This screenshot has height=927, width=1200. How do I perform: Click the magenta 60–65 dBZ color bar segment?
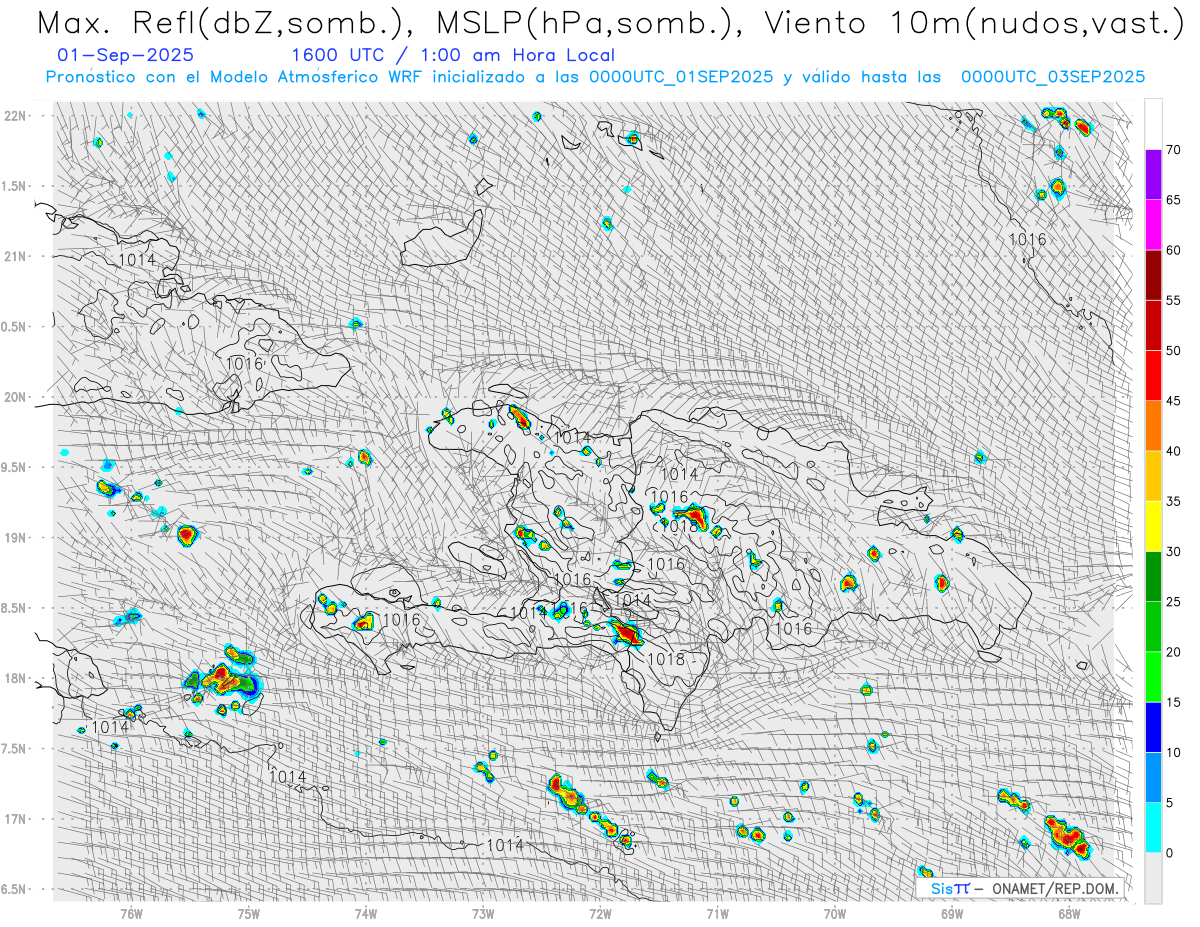coord(1153,225)
